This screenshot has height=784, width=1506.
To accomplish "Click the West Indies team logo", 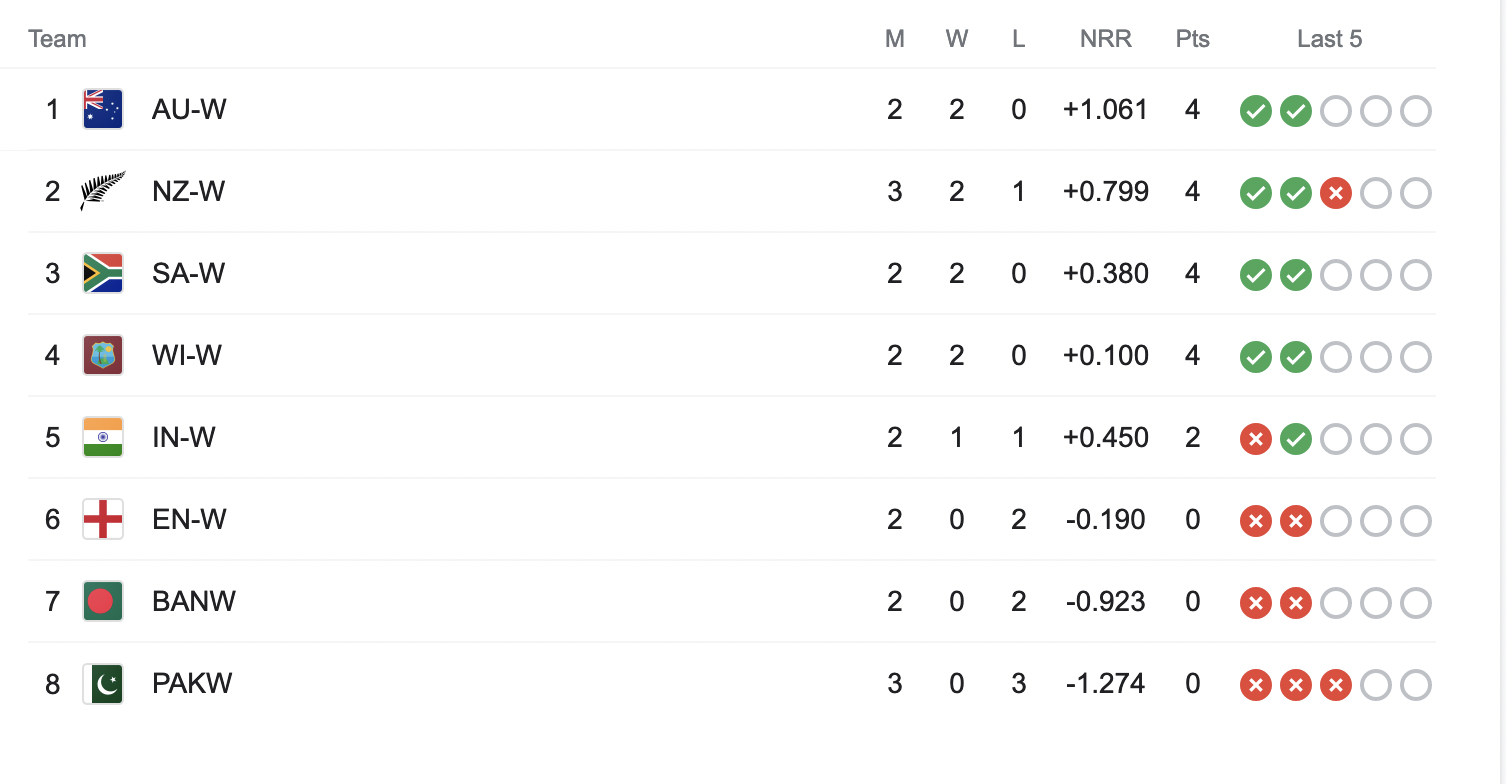I will 103,355.
